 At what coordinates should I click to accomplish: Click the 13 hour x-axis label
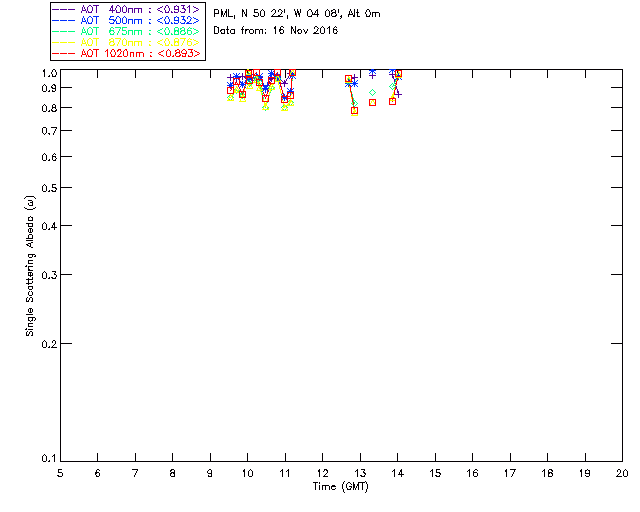click(360, 473)
